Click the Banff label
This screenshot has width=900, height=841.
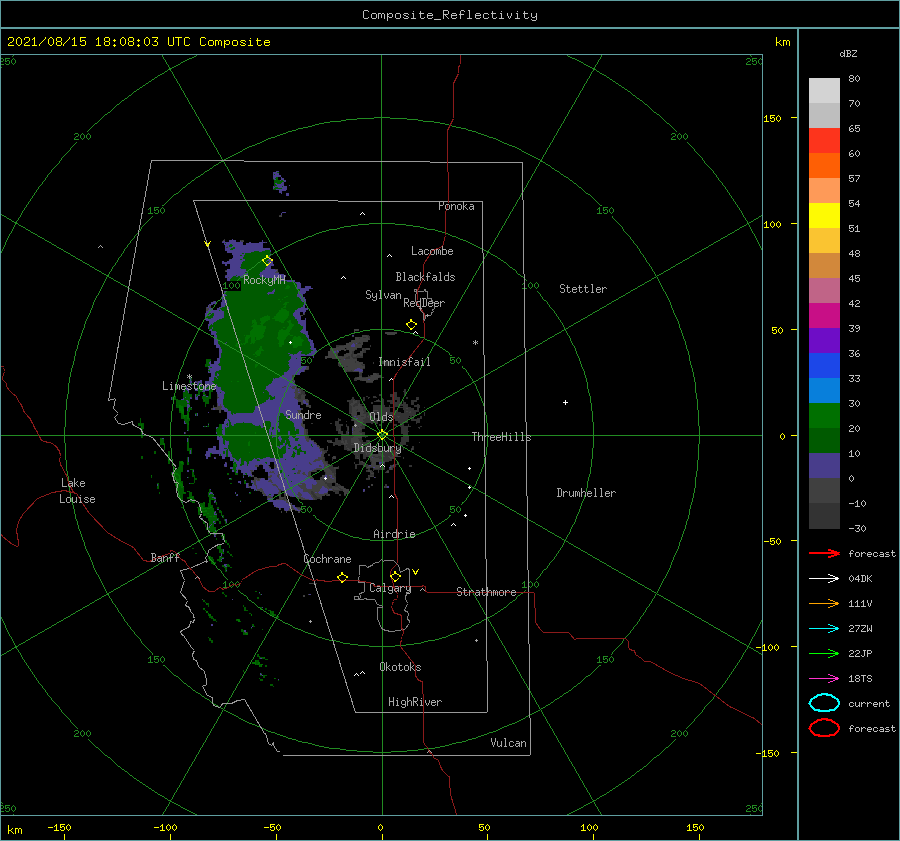[x=165, y=557]
